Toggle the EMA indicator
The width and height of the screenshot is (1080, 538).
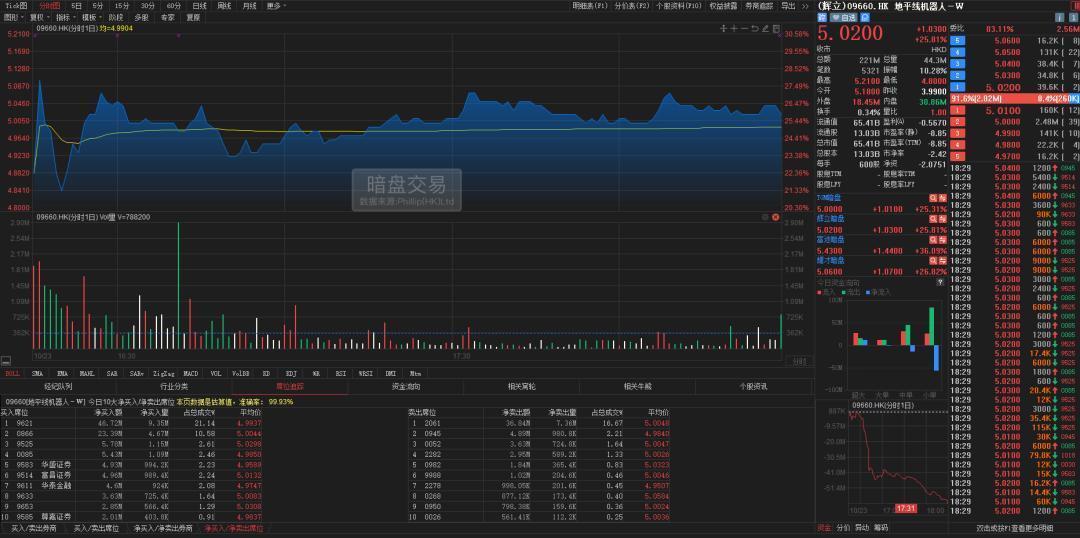(63, 373)
